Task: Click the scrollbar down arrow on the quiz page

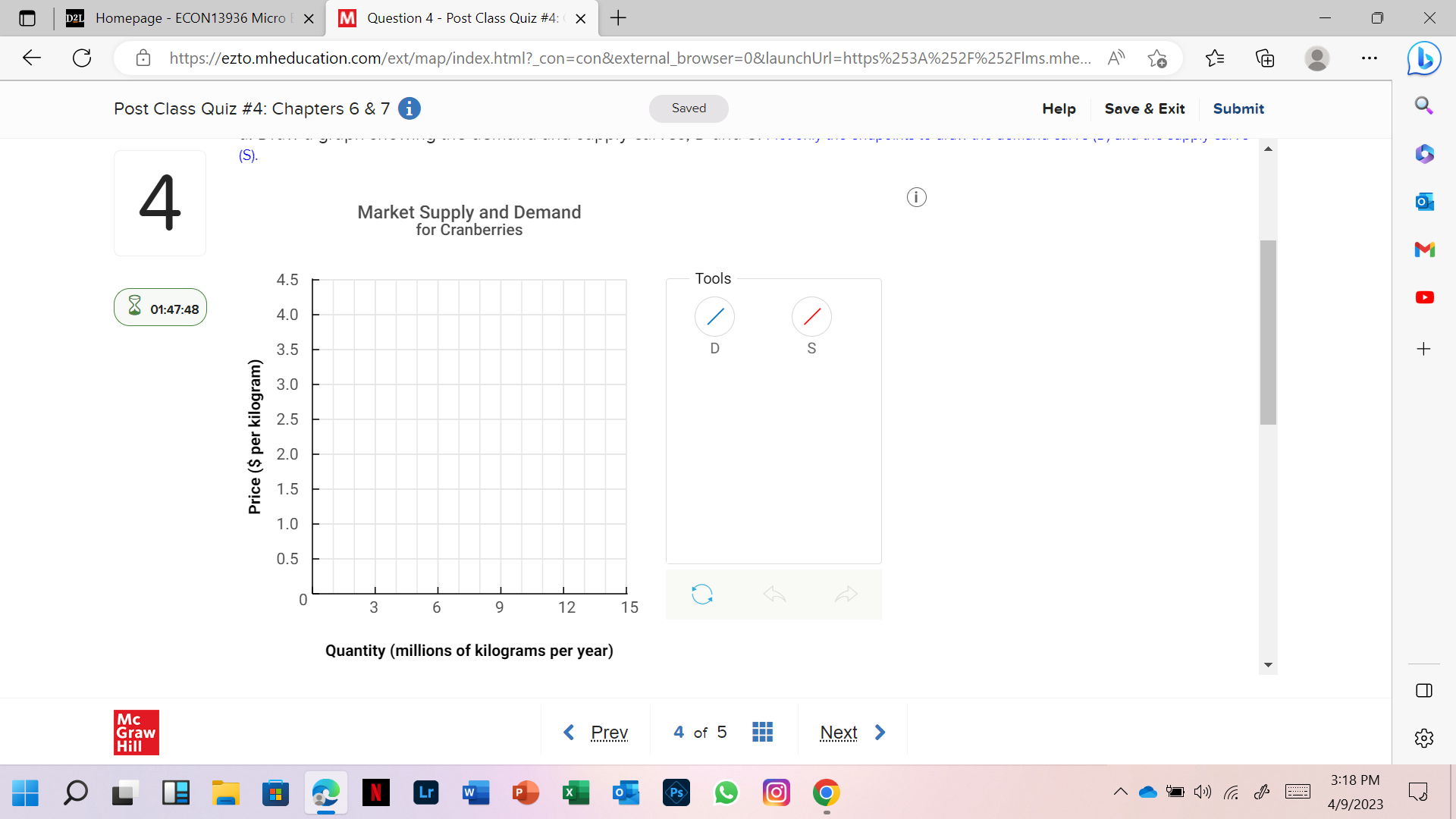Action: pyautogui.click(x=1267, y=665)
